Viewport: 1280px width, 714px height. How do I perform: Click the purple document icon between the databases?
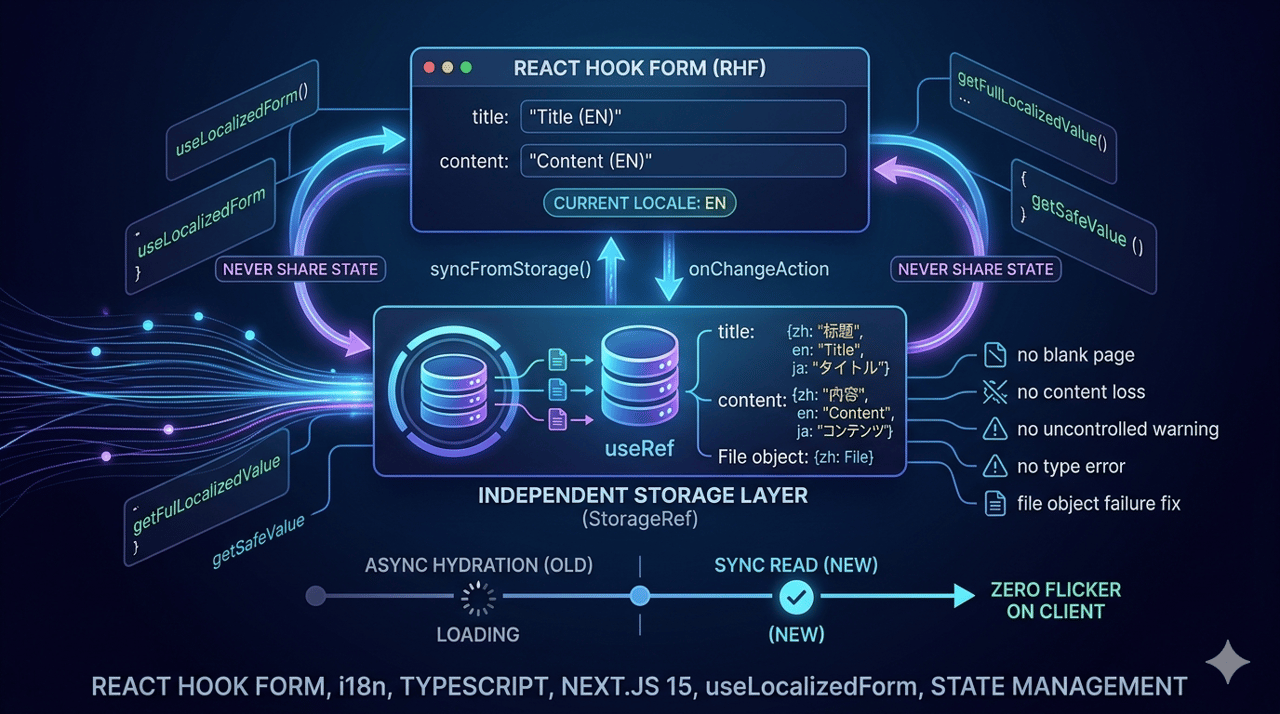[x=557, y=420]
